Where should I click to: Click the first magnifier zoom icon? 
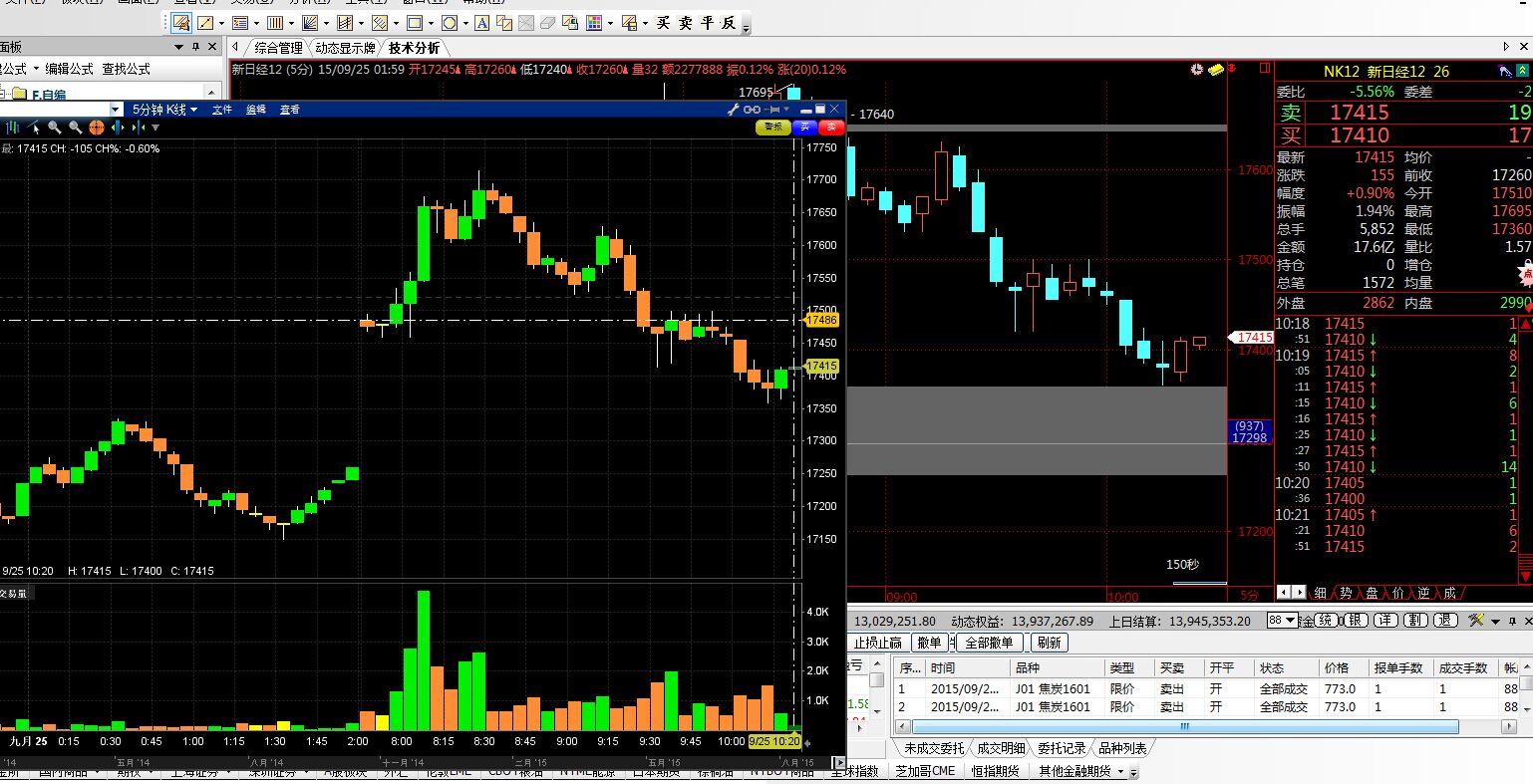pyautogui.click(x=55, y=128)
